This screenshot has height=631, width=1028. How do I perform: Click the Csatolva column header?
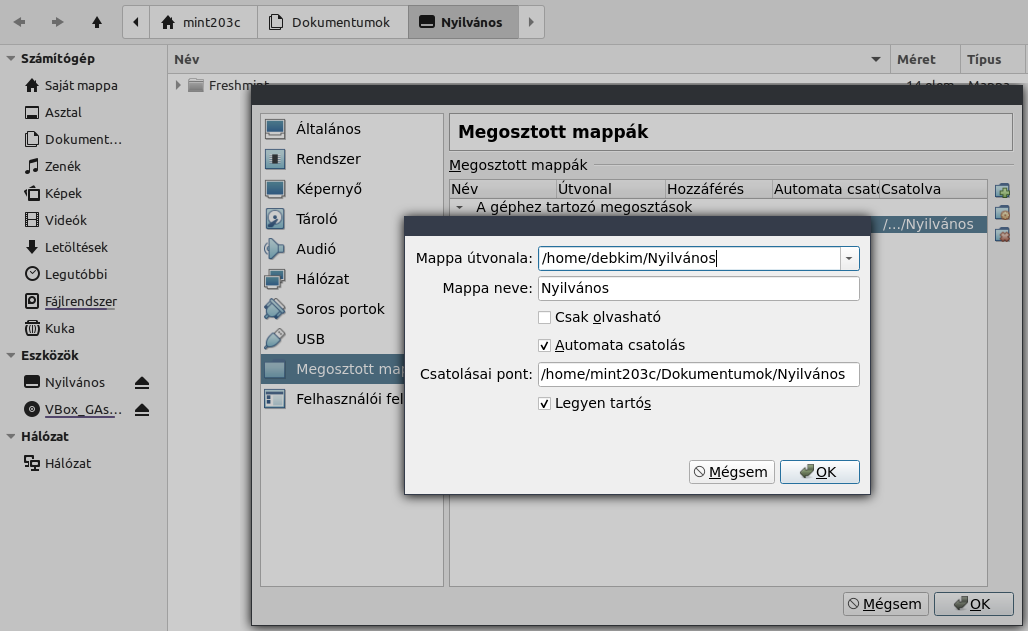coord(932,189)
